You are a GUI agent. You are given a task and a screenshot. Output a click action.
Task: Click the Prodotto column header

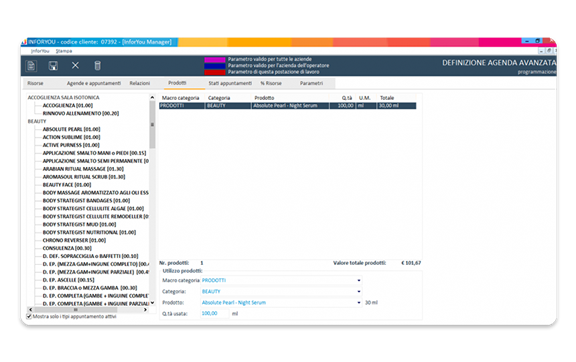(x=264, y=98)
